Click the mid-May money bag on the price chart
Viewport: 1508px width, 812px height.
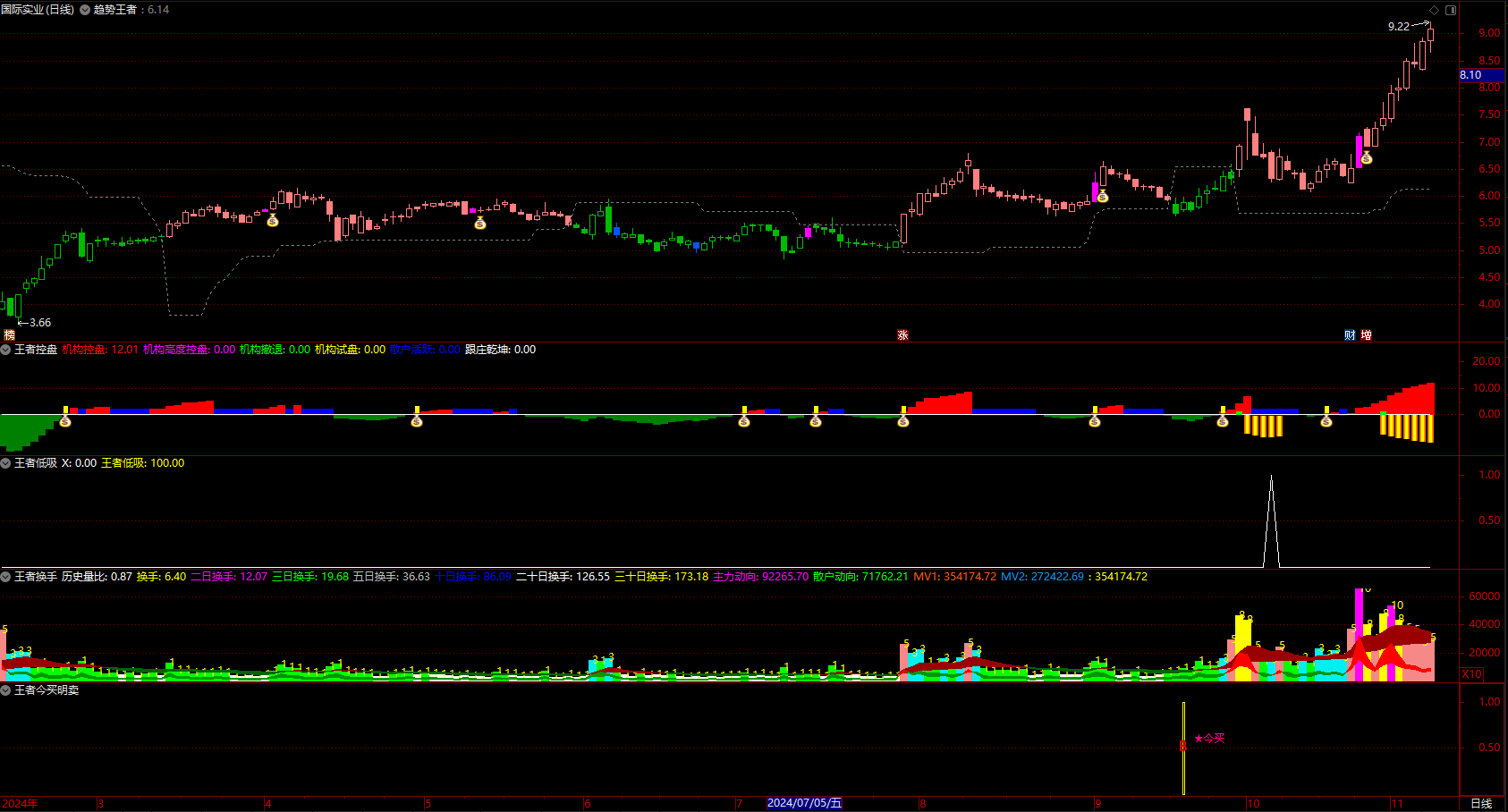tap(479, 223)
